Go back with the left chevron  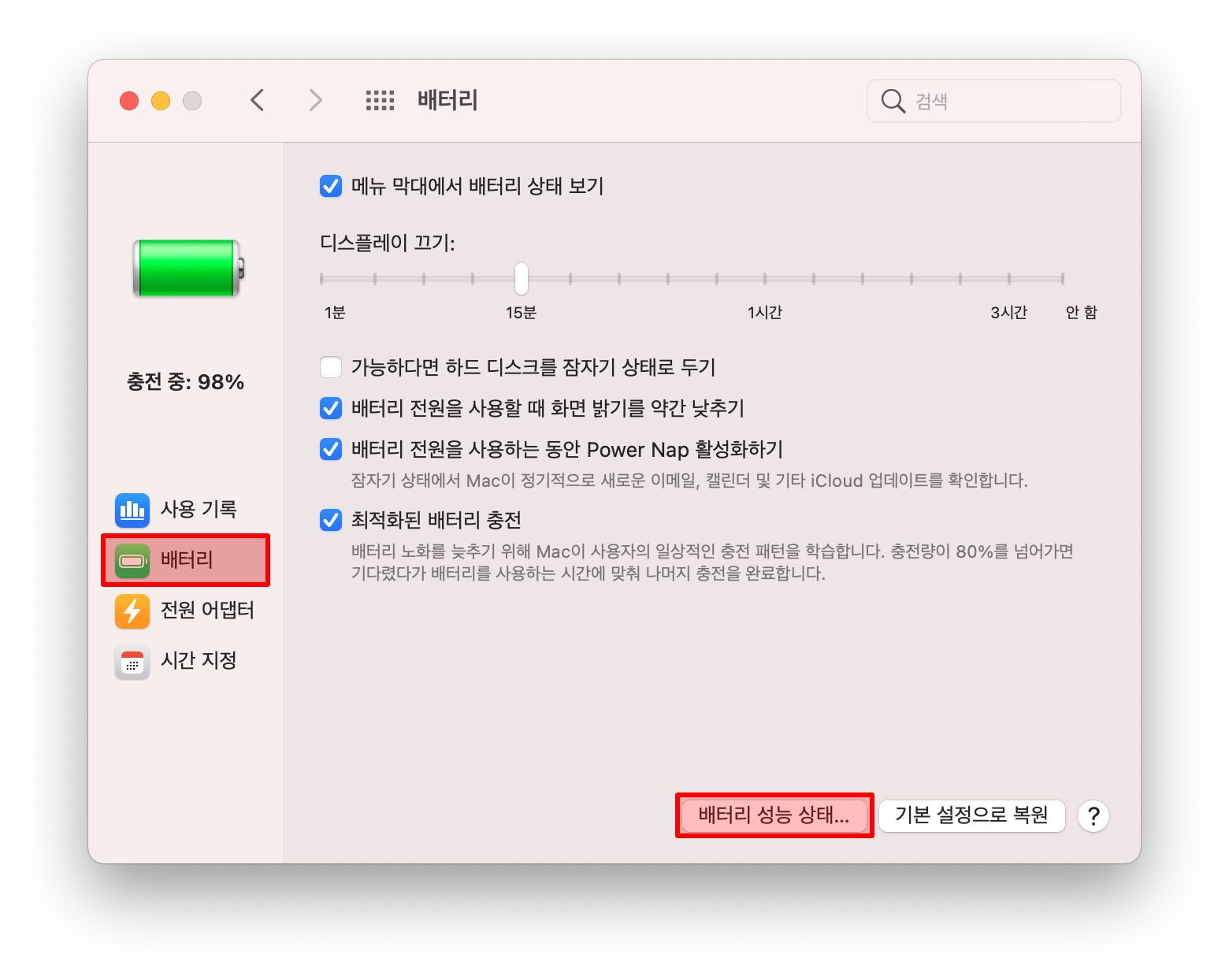click(x=257, y=100)
